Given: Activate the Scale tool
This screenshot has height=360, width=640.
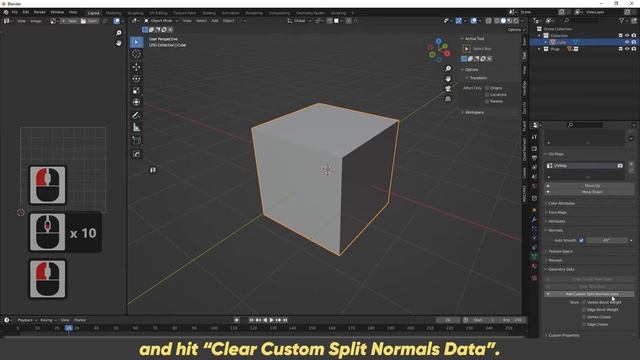Looking at the screenshot, I should click(x=137, y=91).
